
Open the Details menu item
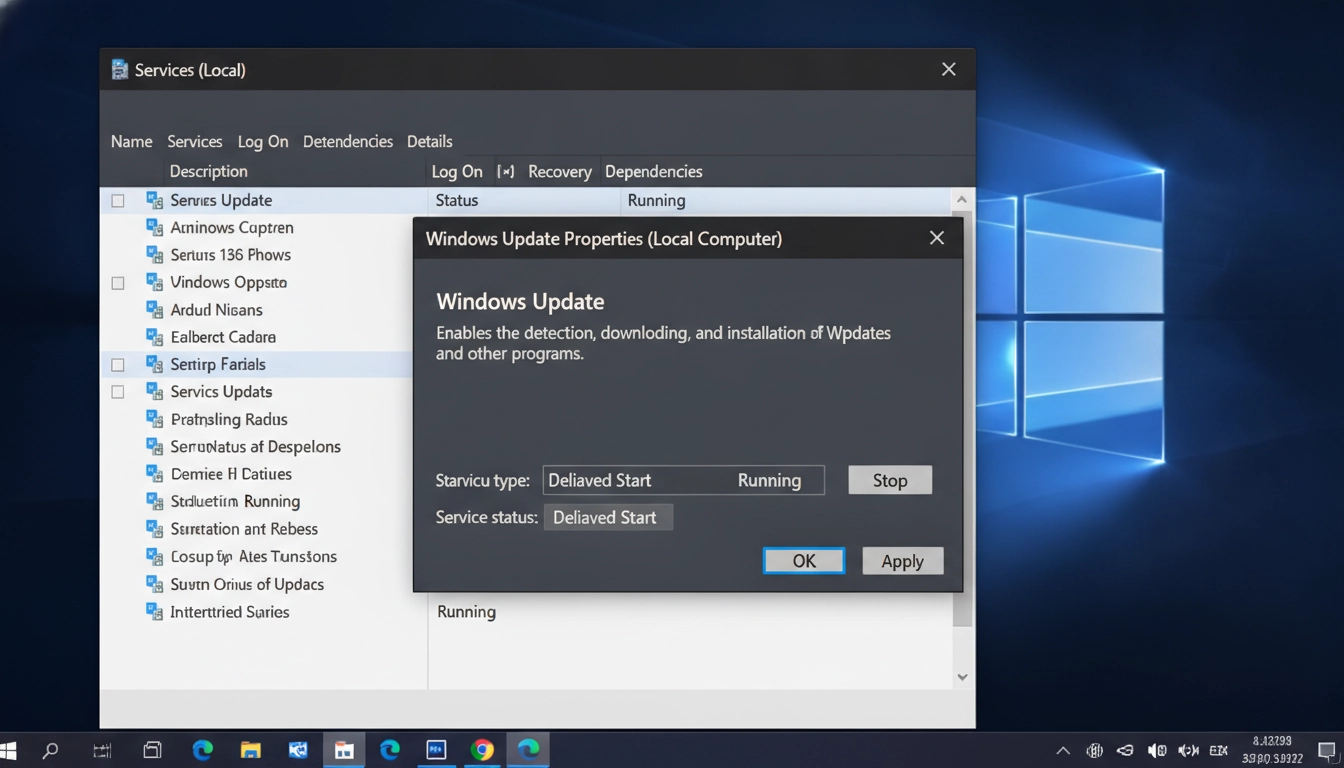[x=430, y=142]
